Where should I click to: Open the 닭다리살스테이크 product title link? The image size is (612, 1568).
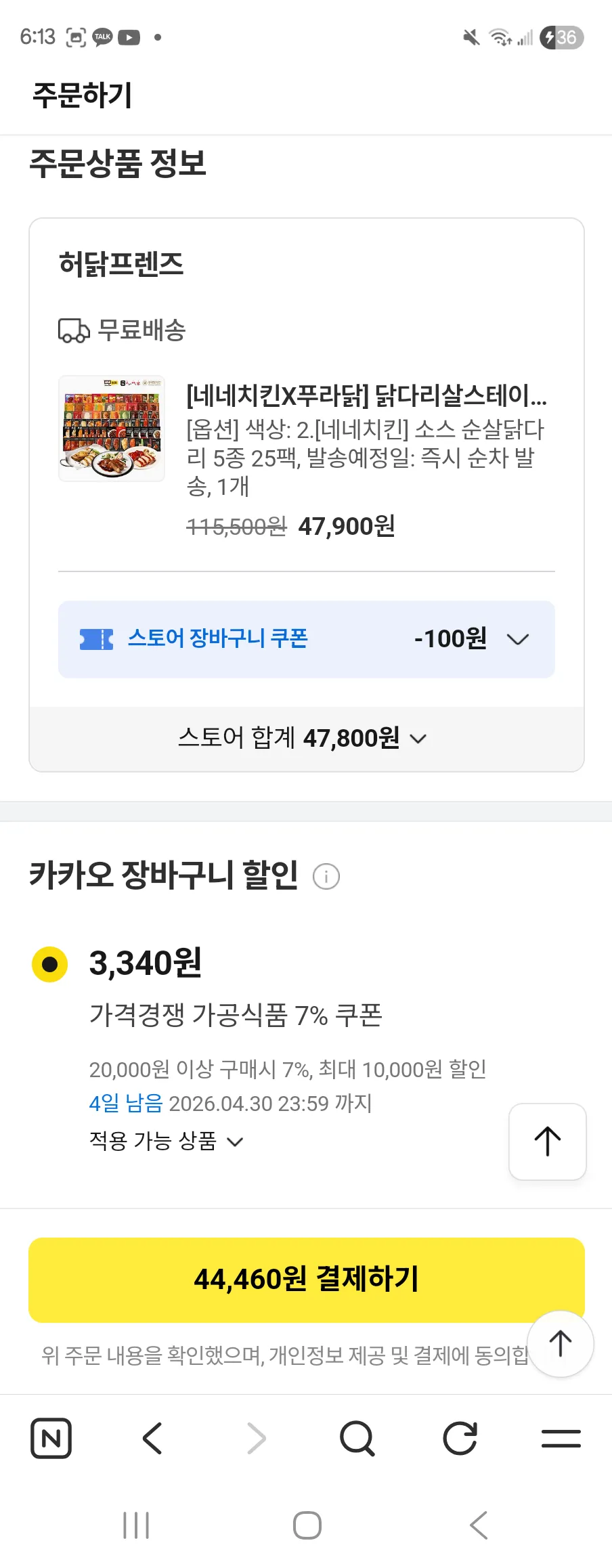click(366, 396)
